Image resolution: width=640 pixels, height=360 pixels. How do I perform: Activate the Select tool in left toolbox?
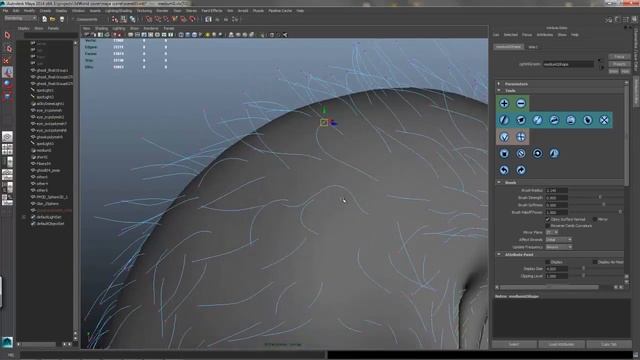click(7, 36)
